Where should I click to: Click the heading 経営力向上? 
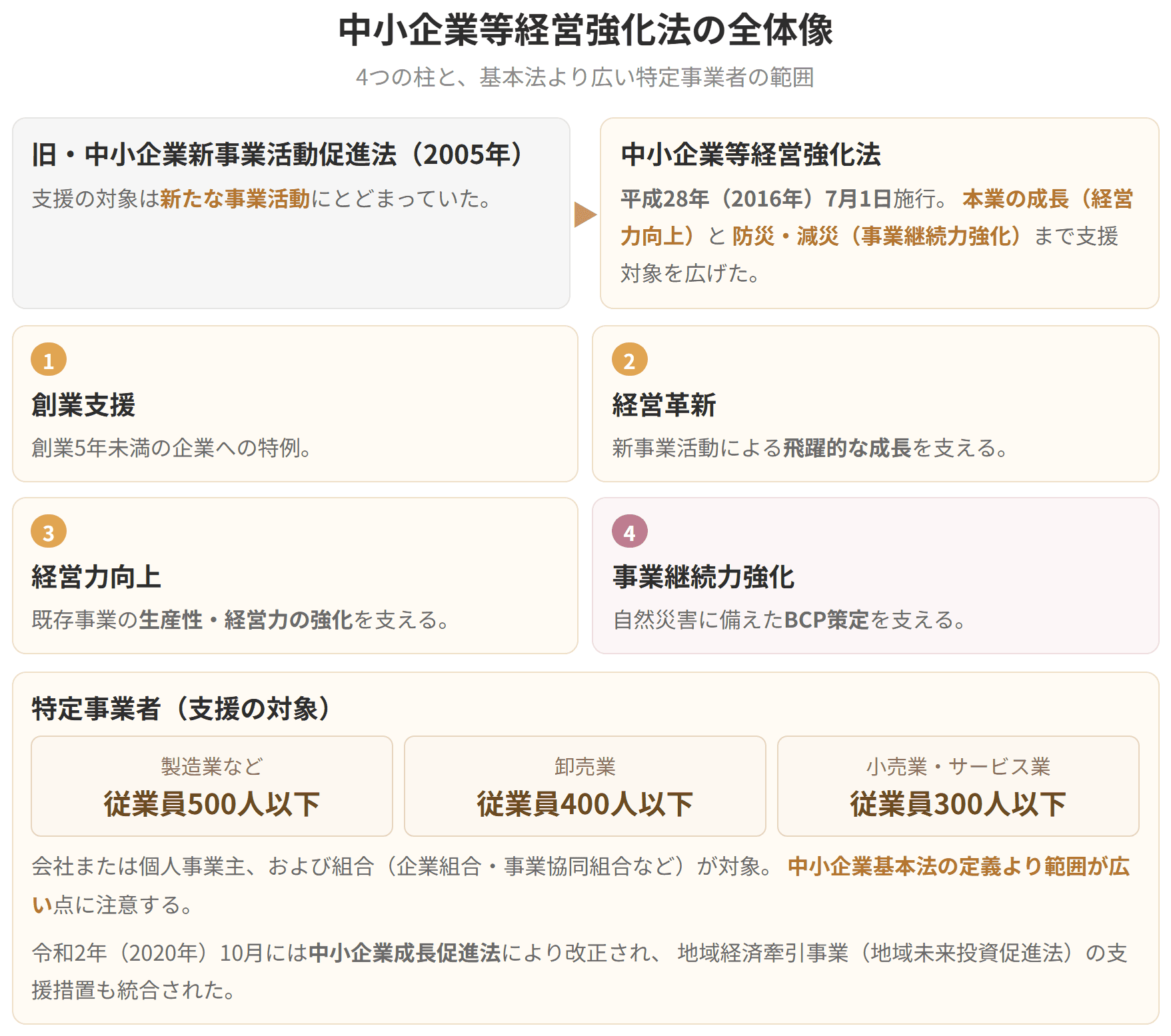[x=96, y=576]
